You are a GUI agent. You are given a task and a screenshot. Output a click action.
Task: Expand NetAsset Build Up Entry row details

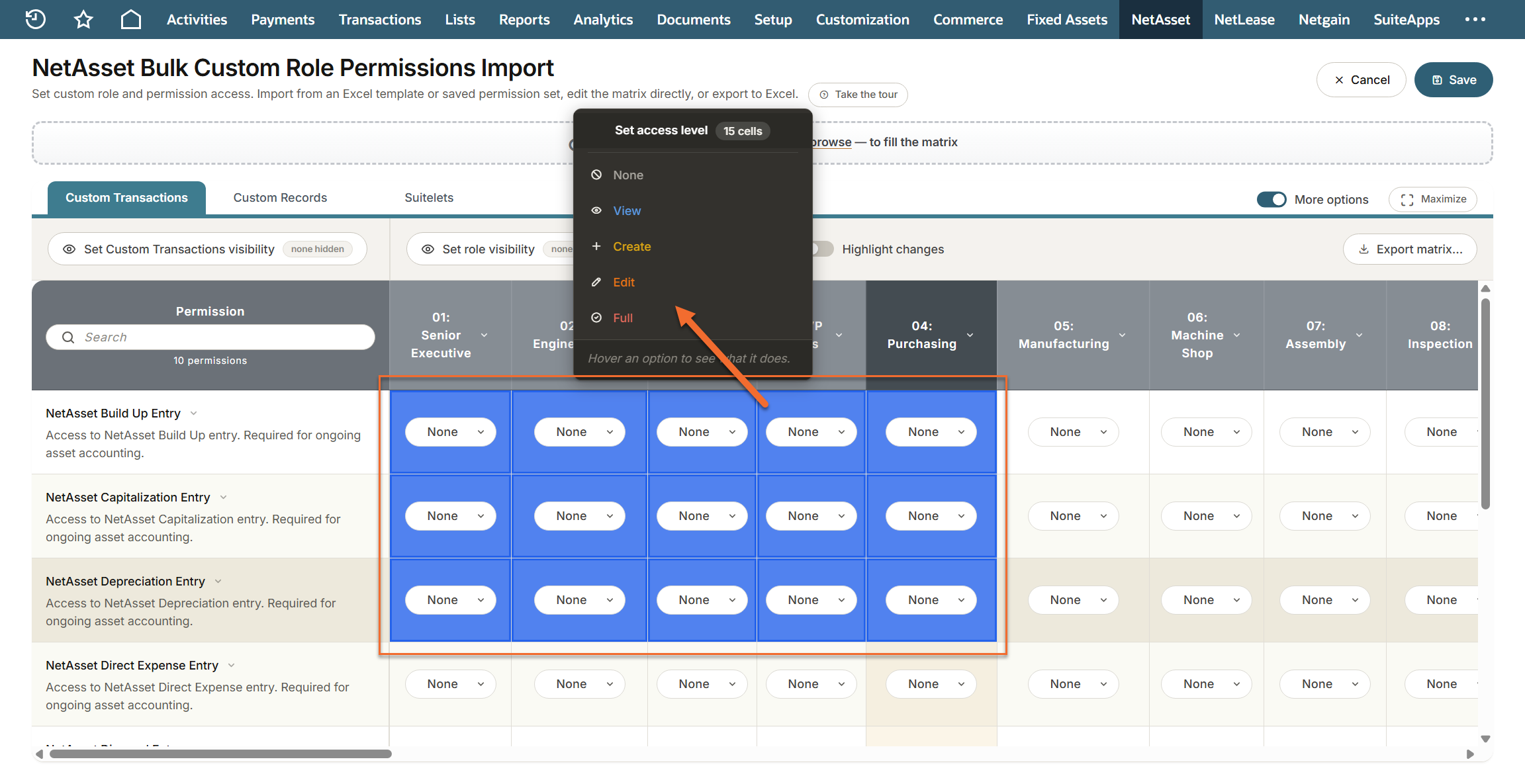[x=194, y=414]
